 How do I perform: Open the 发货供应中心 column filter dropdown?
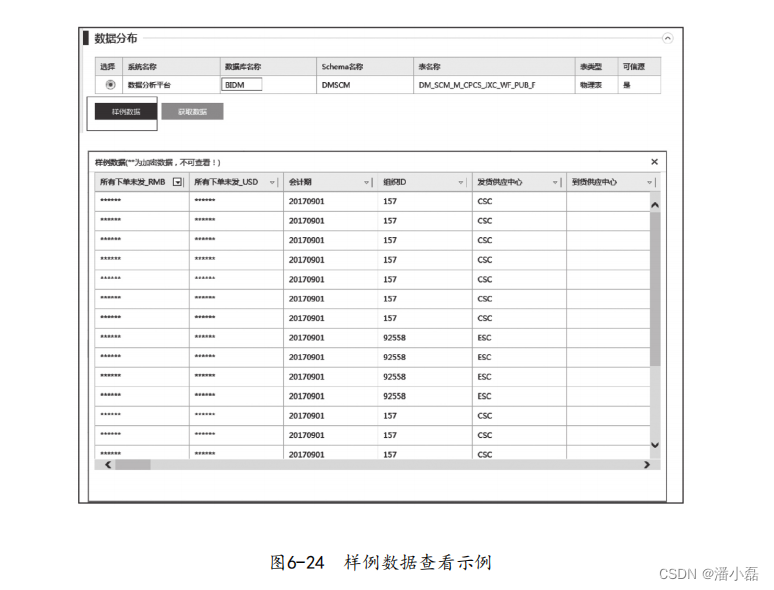pos(555,182)
